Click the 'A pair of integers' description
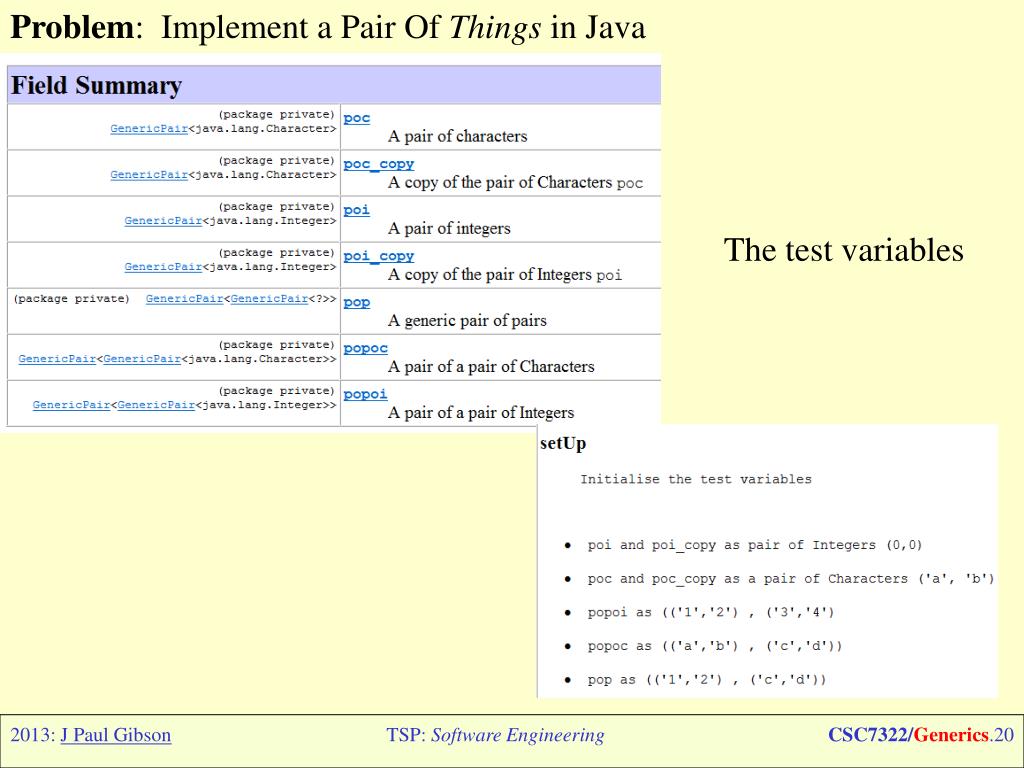 point(449,229)
